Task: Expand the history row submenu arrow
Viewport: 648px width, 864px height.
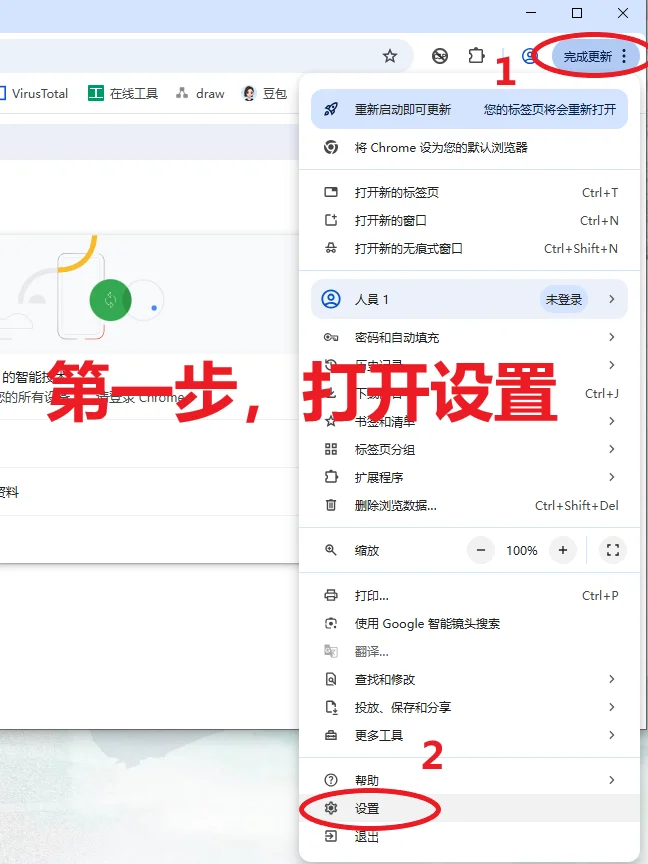Action: (x=612, y=365)
